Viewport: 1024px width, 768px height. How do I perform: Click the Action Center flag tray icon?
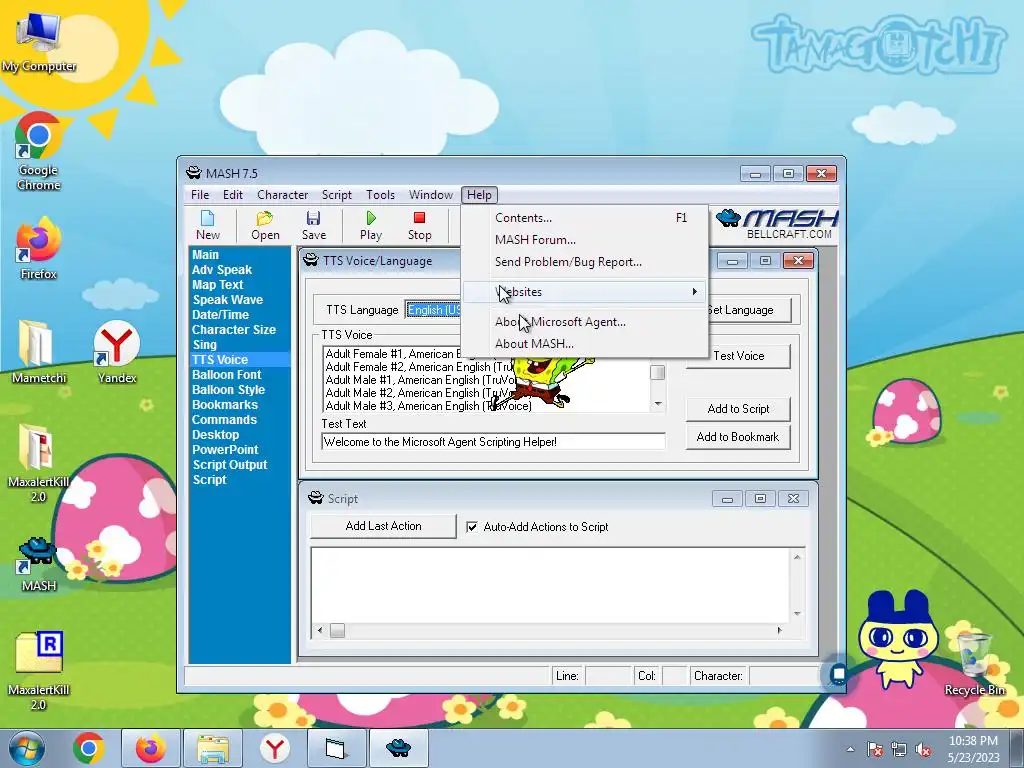click(x=875, y=750)
